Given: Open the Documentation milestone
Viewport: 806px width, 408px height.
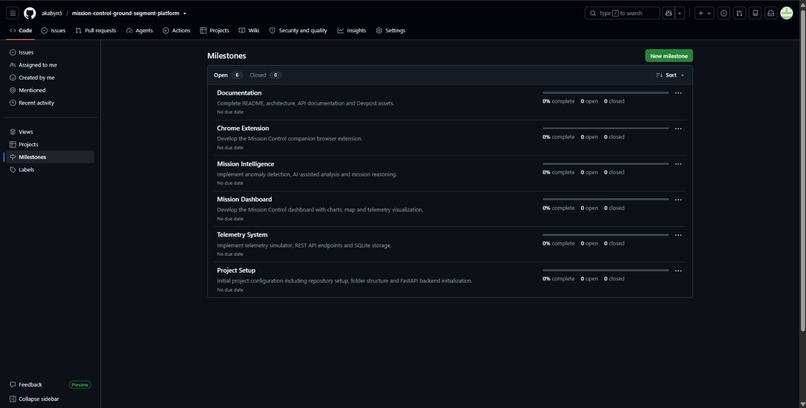Looking at the screenshot, I should point(239,93).
